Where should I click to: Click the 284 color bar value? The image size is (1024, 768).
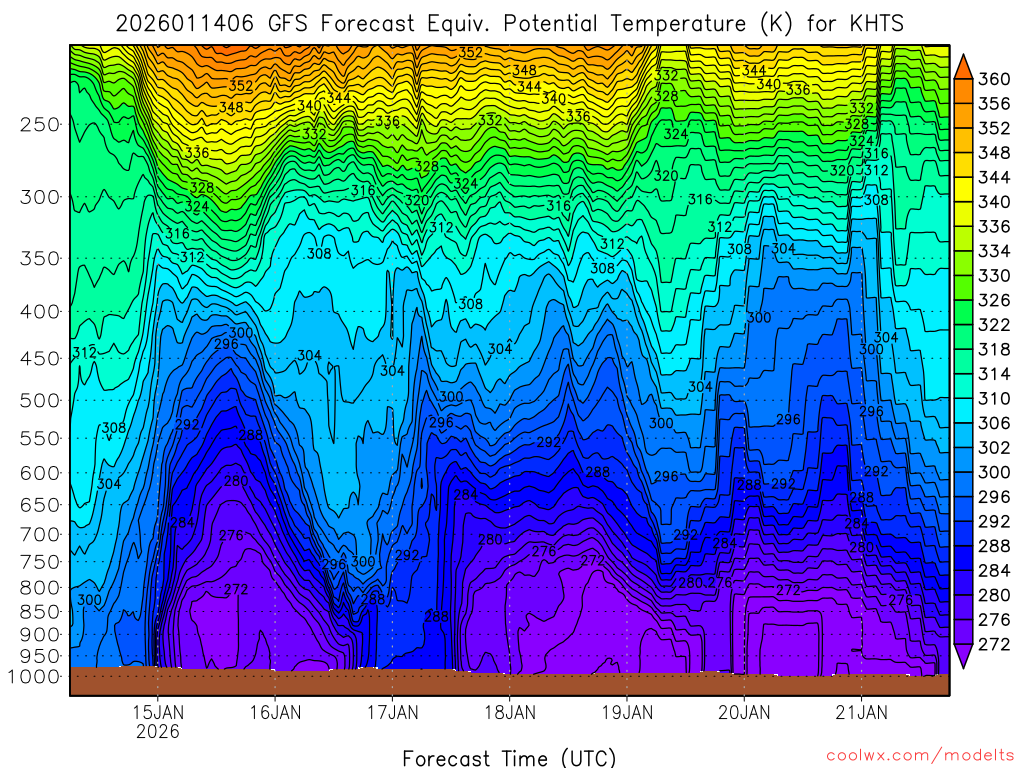pos(994,571)
